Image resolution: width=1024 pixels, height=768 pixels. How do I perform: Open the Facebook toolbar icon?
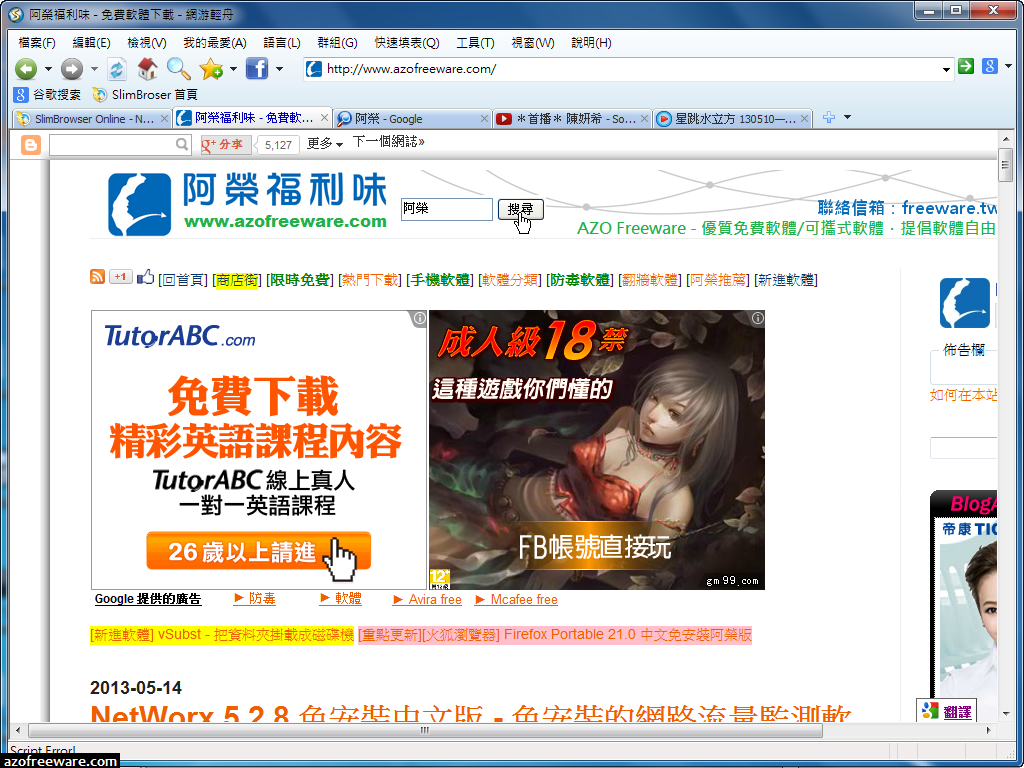(257, 69)
